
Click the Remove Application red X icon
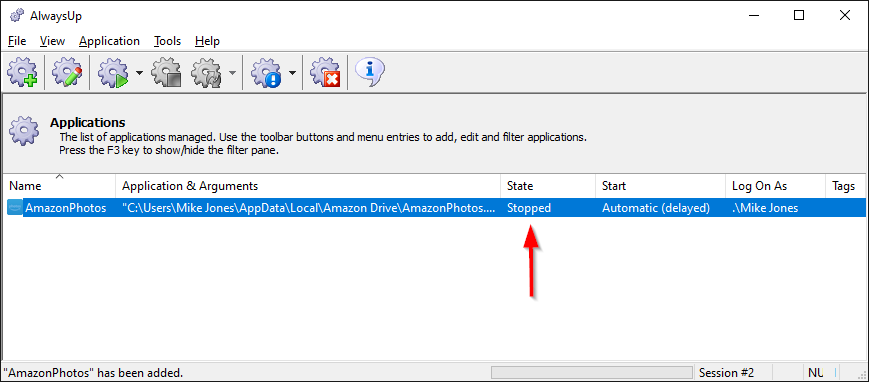[x=325, y=72]
